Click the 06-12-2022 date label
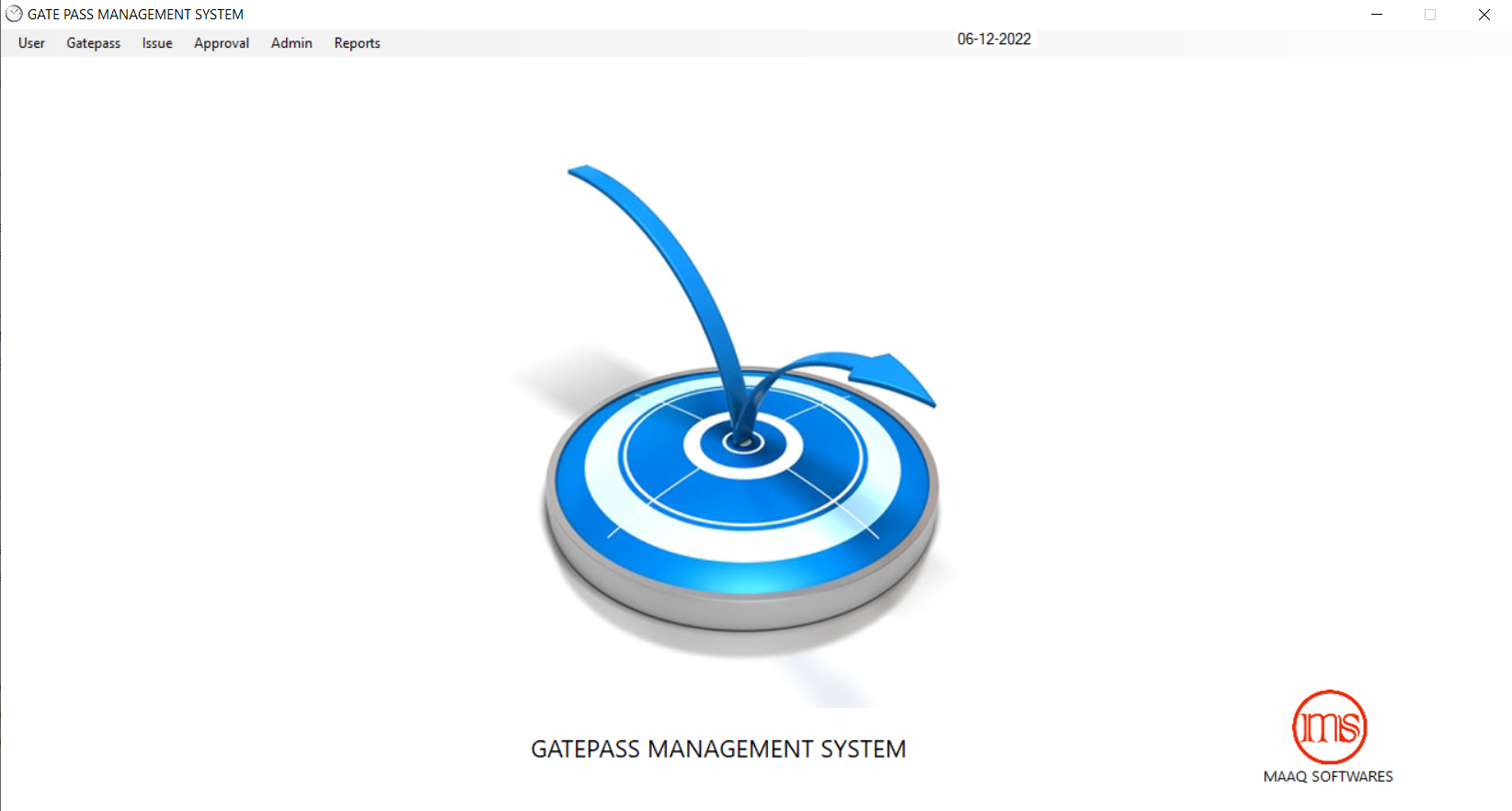This screenshot has height=811, width=1512. [x=993, y=40]
